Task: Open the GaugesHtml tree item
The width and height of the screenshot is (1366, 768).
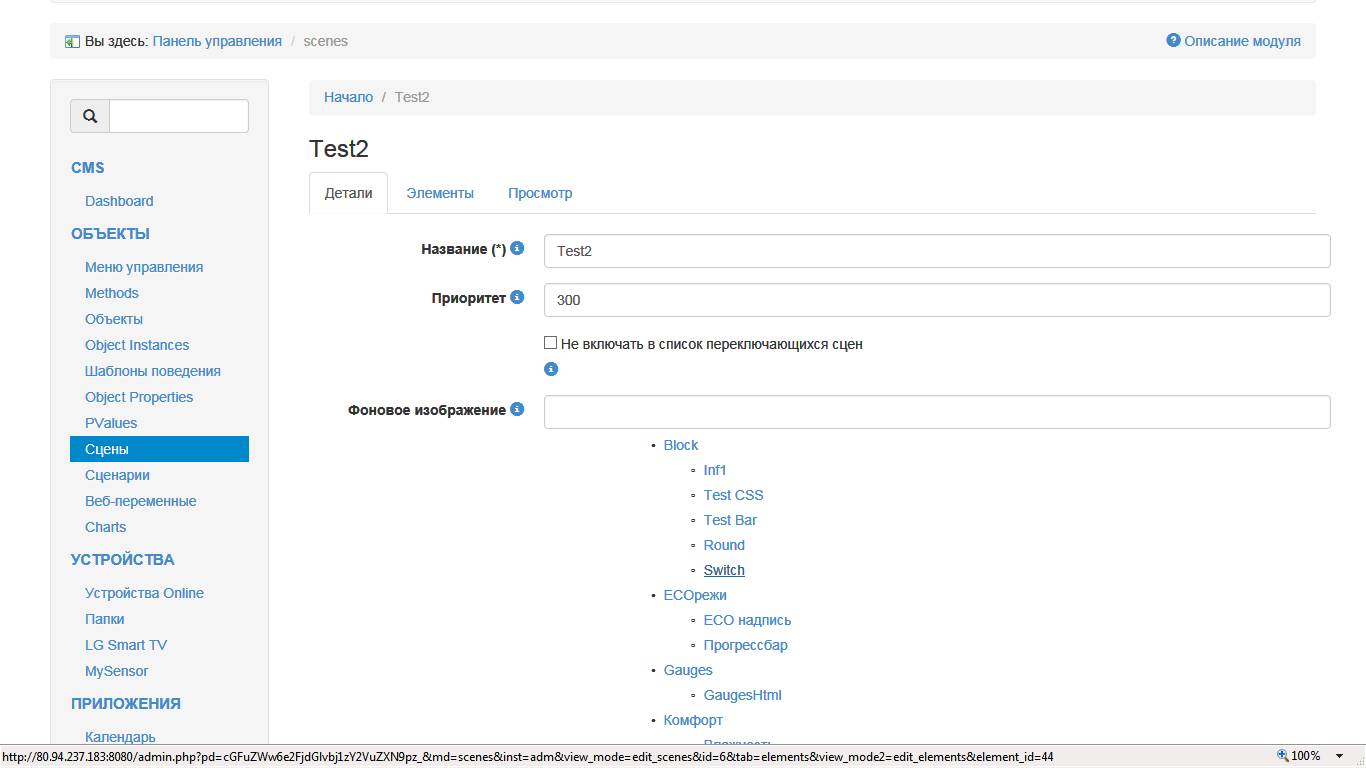Action: pyautogui.click(x=742, y=695)
